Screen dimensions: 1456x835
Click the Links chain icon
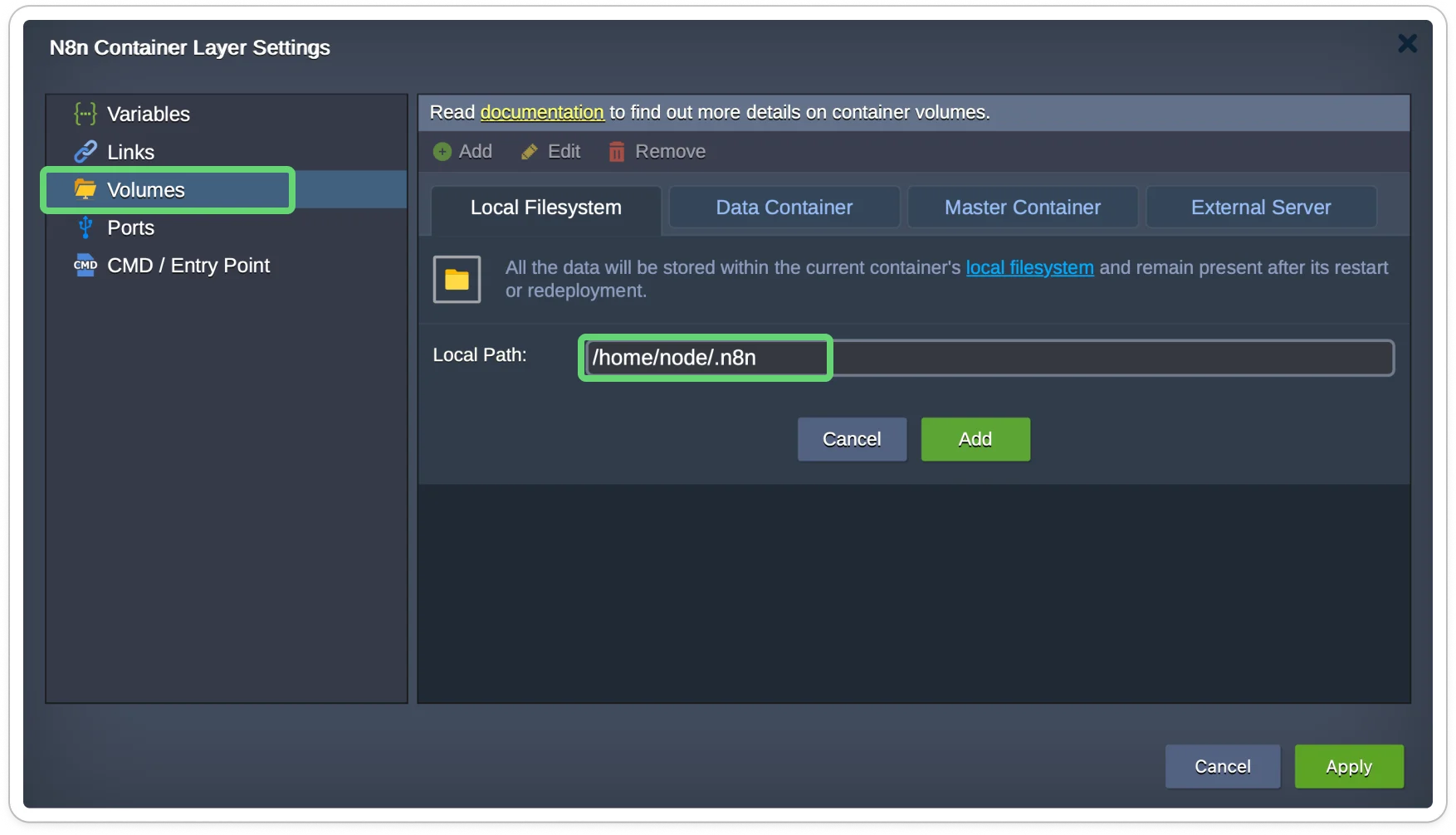[86, 152]
